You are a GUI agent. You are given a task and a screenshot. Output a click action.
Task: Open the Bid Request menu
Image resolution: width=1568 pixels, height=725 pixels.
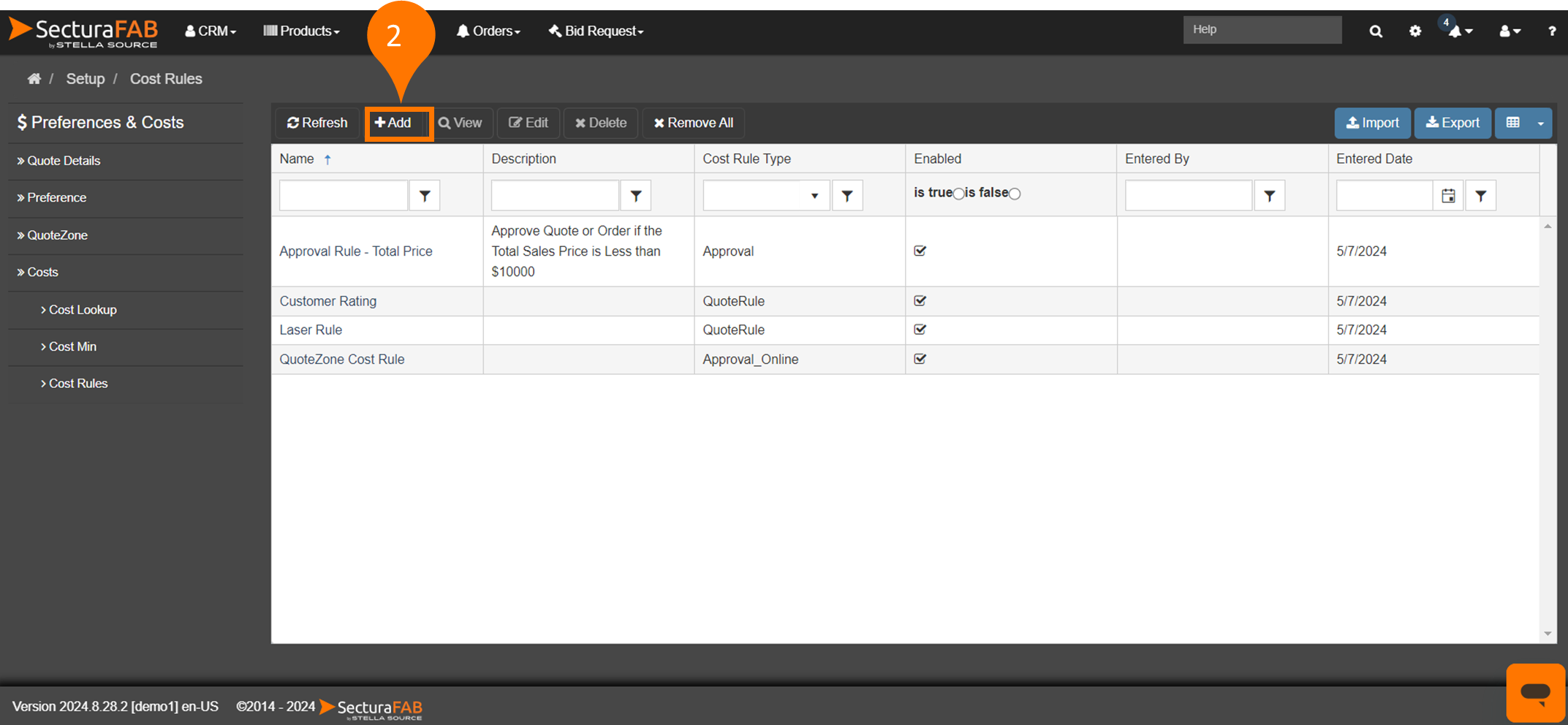click(x=596, y=31)
